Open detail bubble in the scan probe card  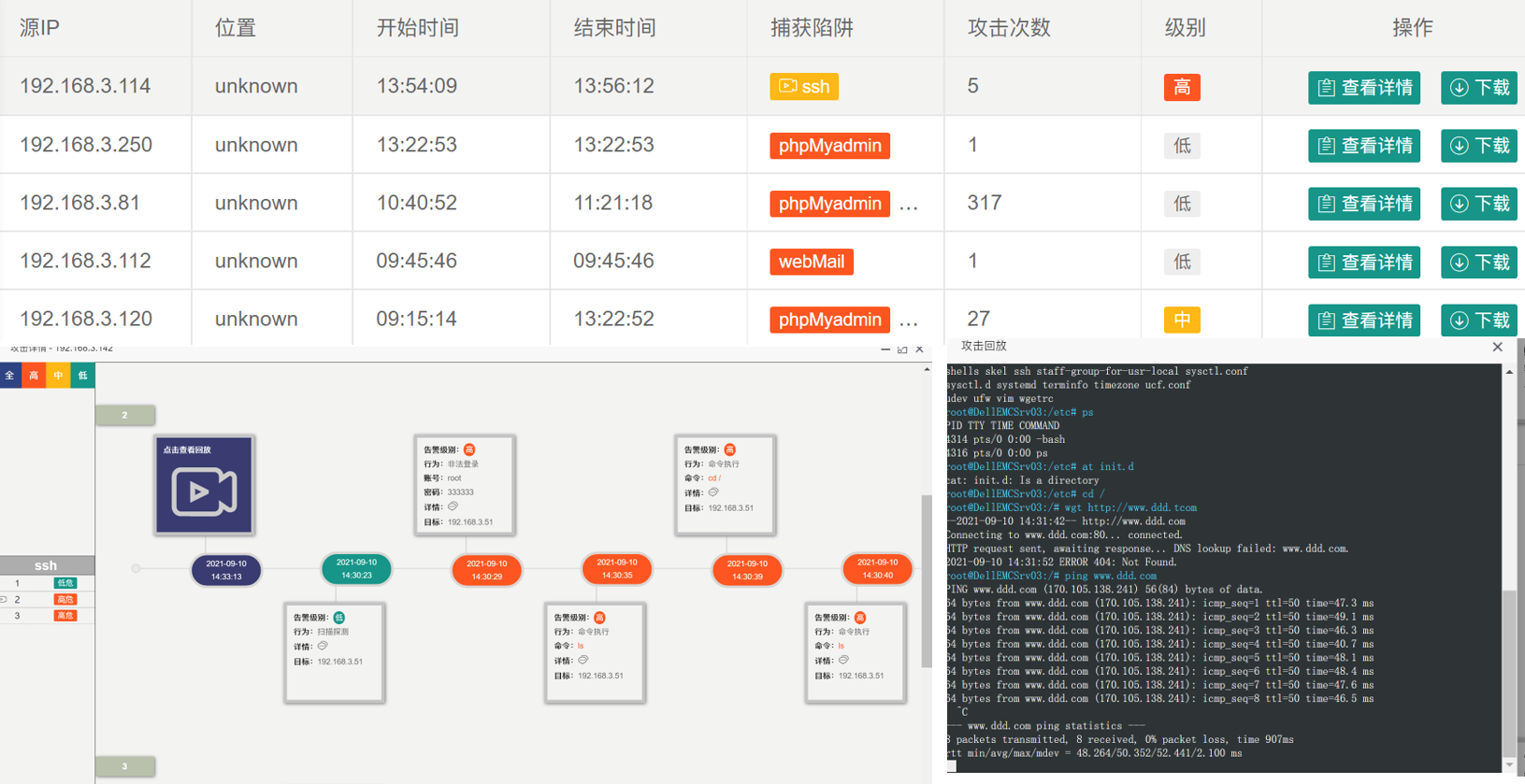pos(323,646)
